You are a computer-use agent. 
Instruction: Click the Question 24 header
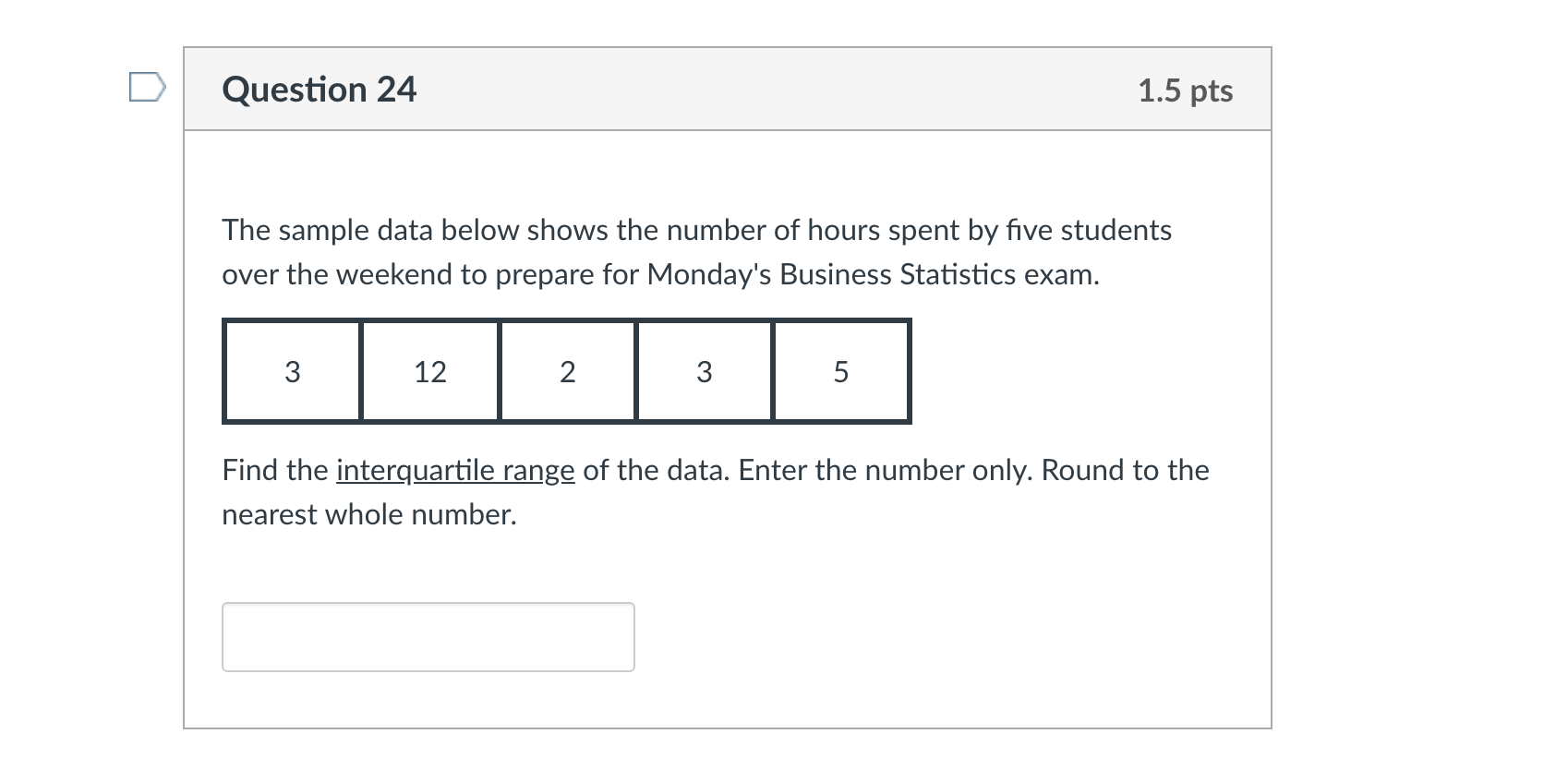tap(320, 89)
